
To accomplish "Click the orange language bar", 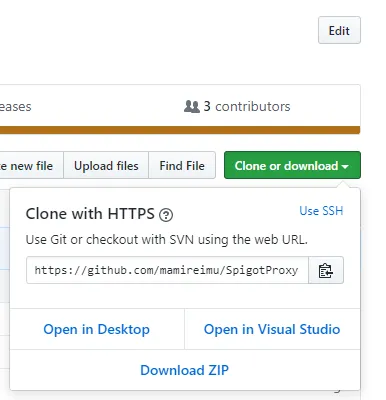I will tap(180, 130).
